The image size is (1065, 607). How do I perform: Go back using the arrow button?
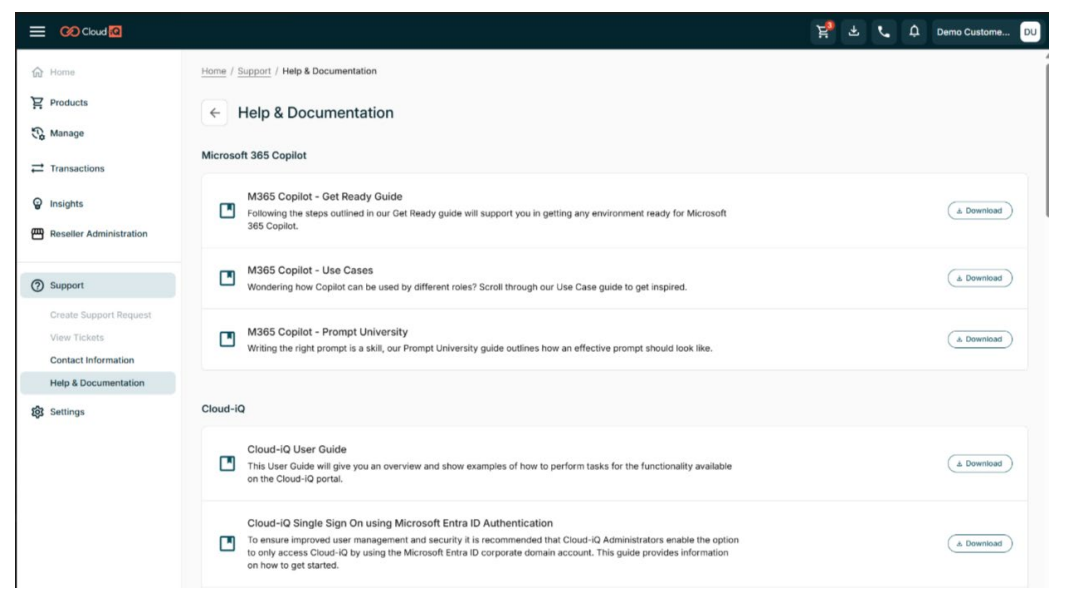(x=215, y=113)
